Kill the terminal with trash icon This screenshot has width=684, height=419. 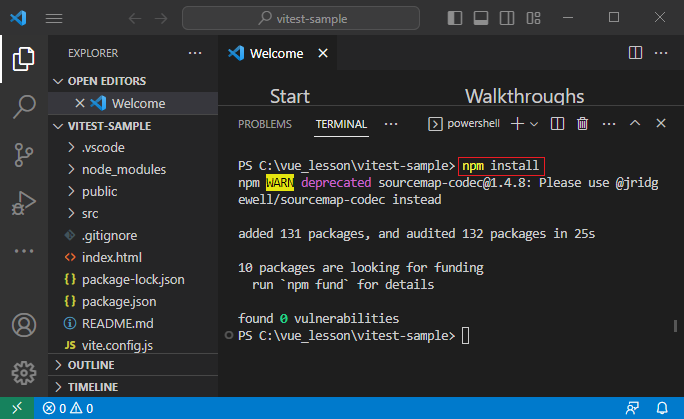(x=582, y=124)
